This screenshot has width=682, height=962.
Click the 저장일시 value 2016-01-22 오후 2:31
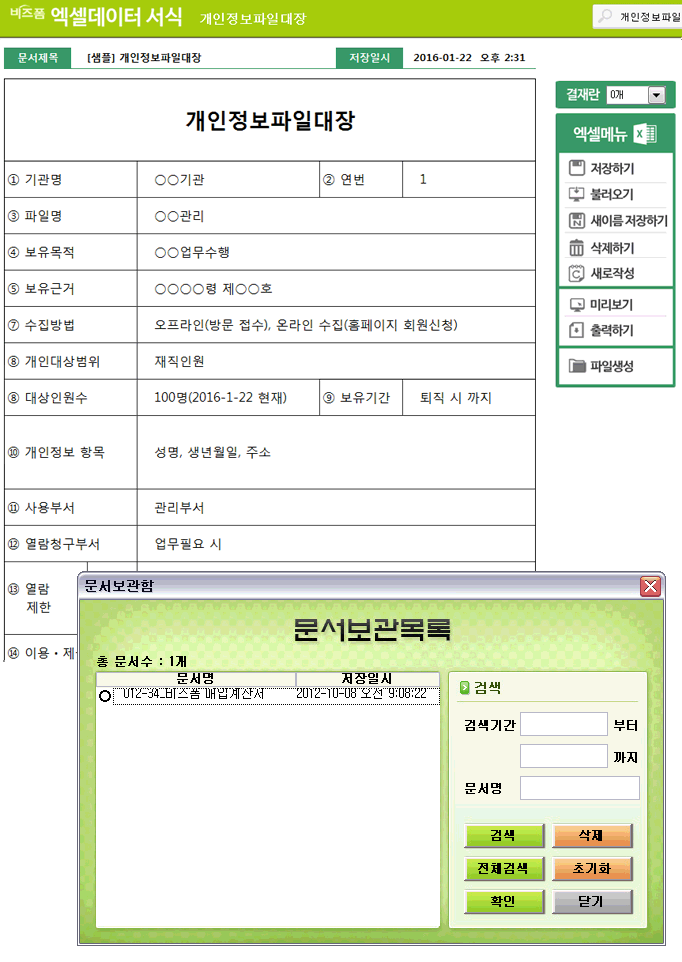pos(469,58)
